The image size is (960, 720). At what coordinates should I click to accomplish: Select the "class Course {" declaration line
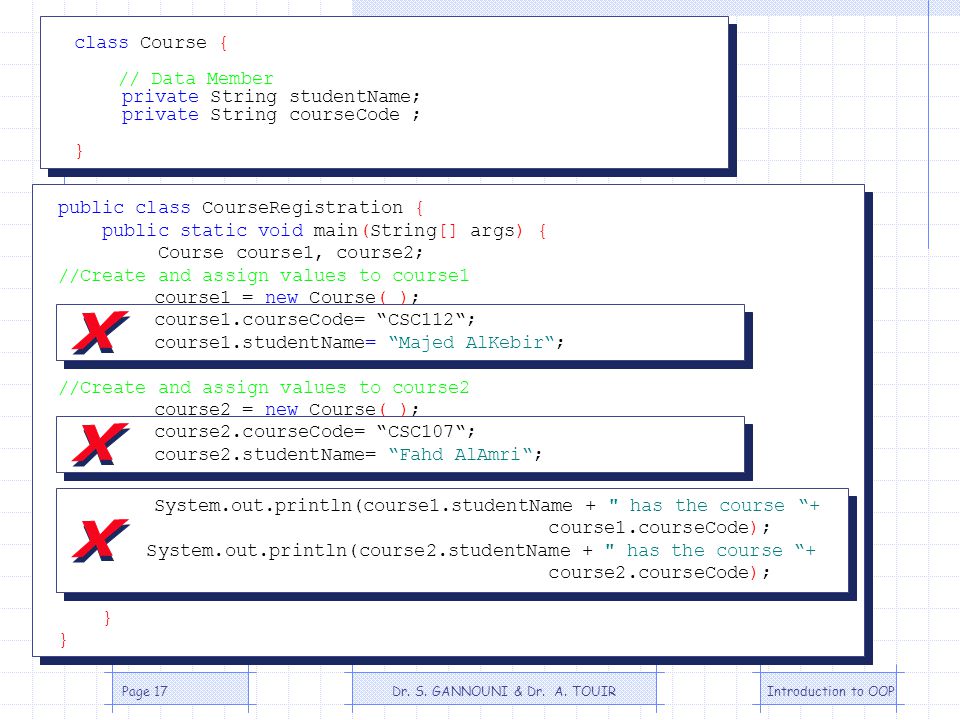tap(151, 43)
